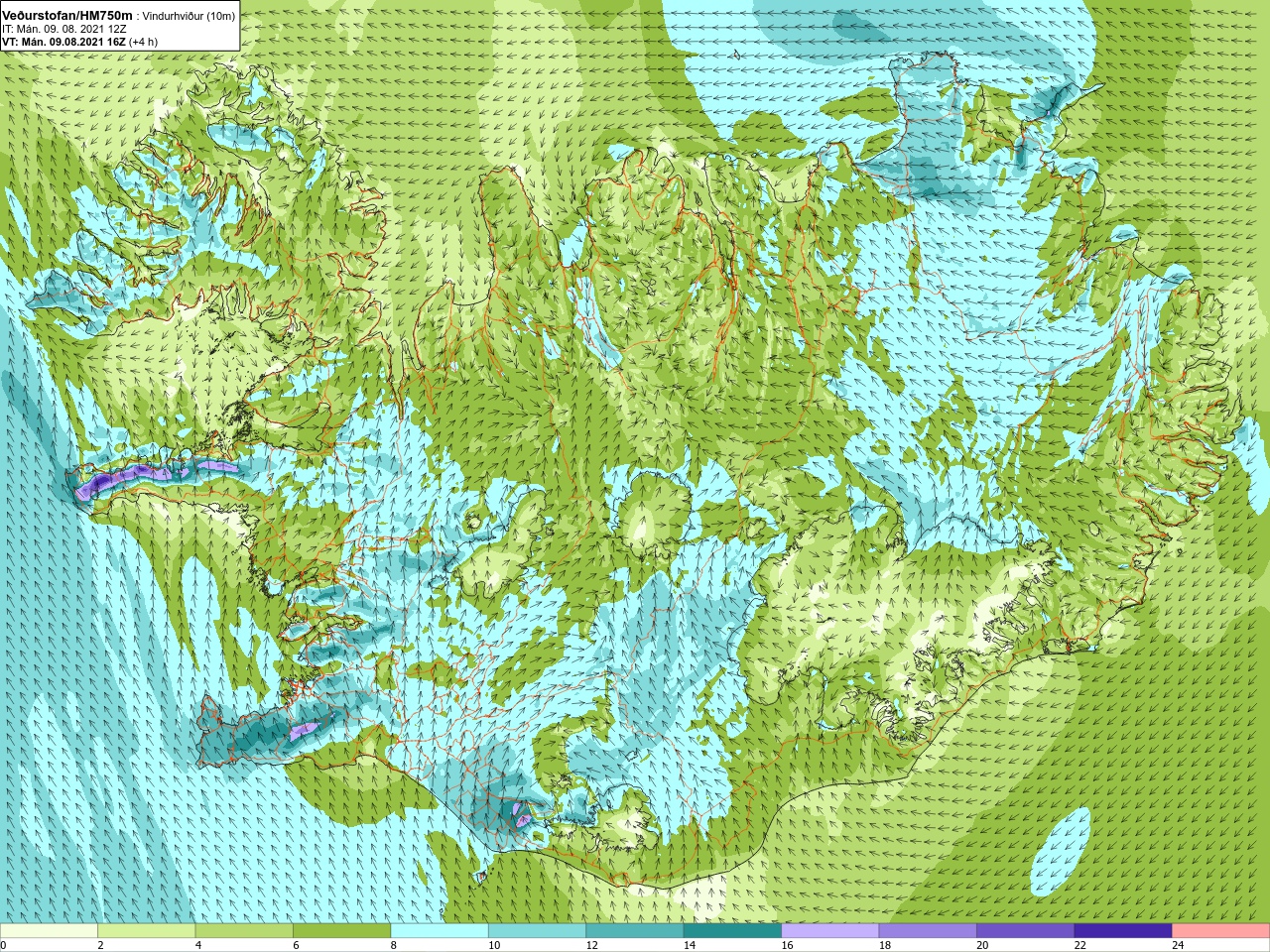Click the legend tick label 8
This screenshot has width=1270, height=952.
coord(394,945)
